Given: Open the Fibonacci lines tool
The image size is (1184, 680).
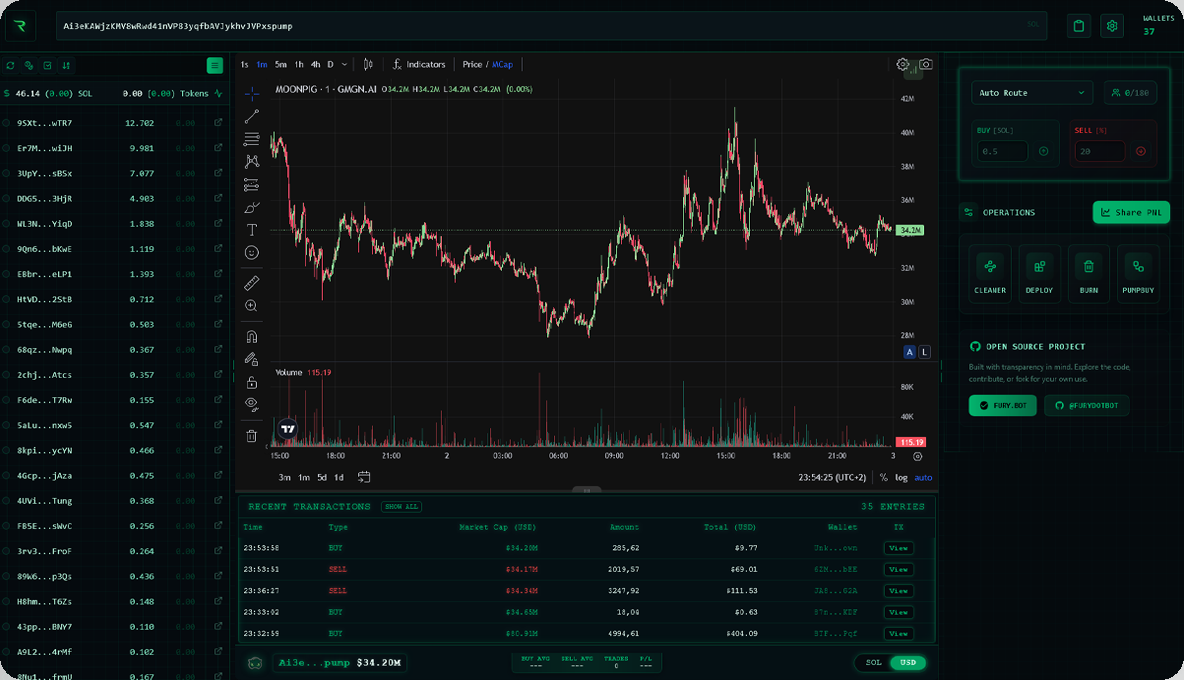Looking at the screenshot, I should 251,139.
